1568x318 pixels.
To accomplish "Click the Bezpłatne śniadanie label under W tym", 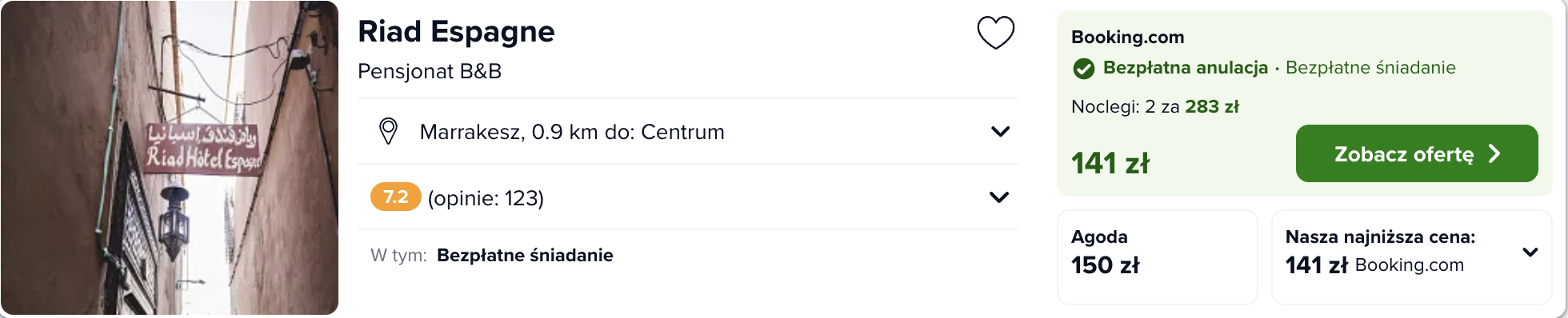I will (x=525, y=256).
